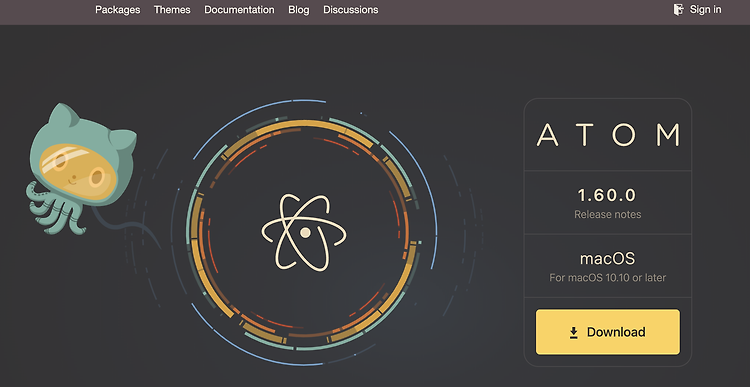Screen dimensions: 750x387
Task: Click 'For macOS 10.10 or later' text
Action: (x=607, y=277)
